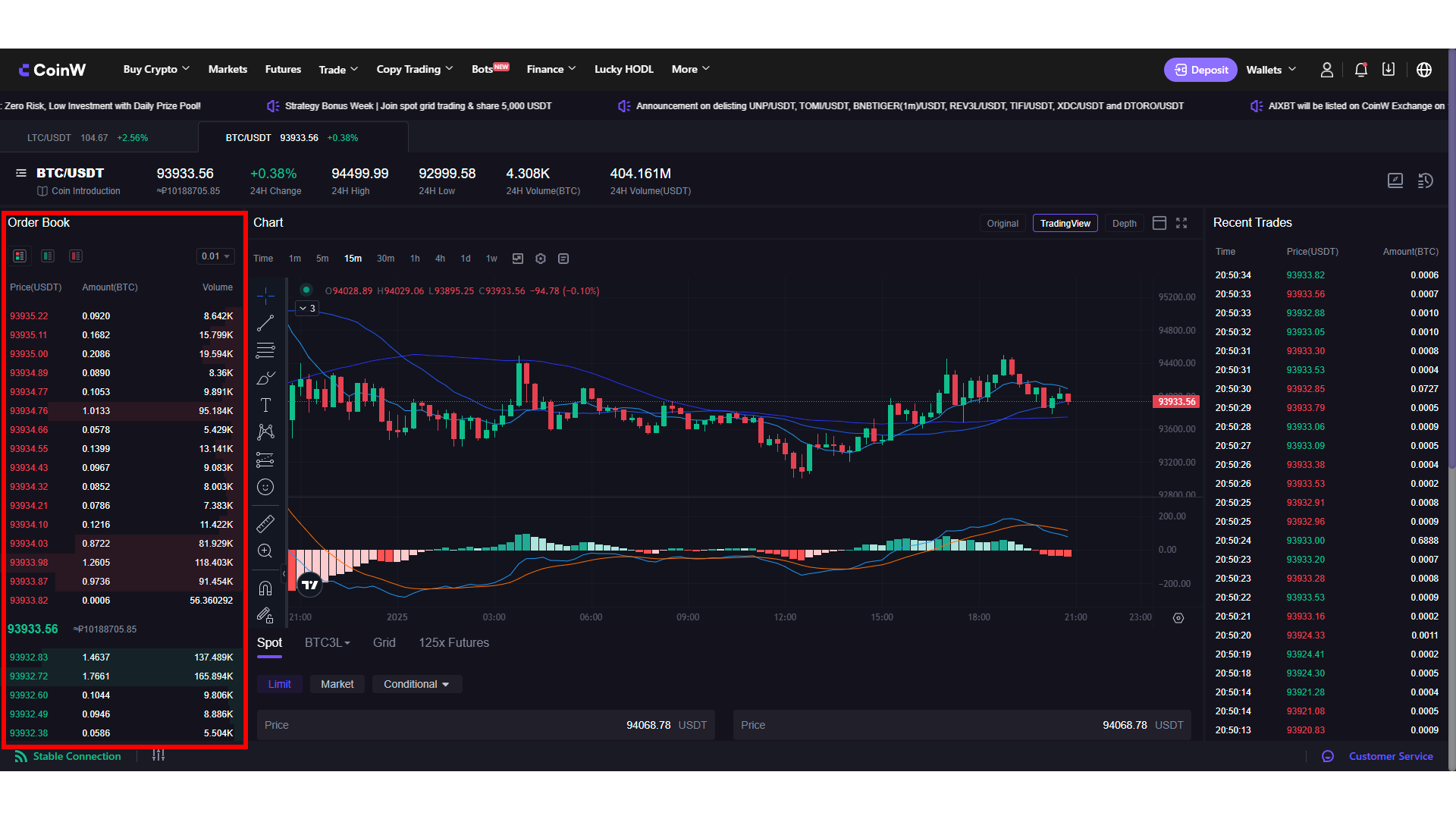Click the buy Price input field
The image size is (1456, 819).
click(x=486, y=725)
